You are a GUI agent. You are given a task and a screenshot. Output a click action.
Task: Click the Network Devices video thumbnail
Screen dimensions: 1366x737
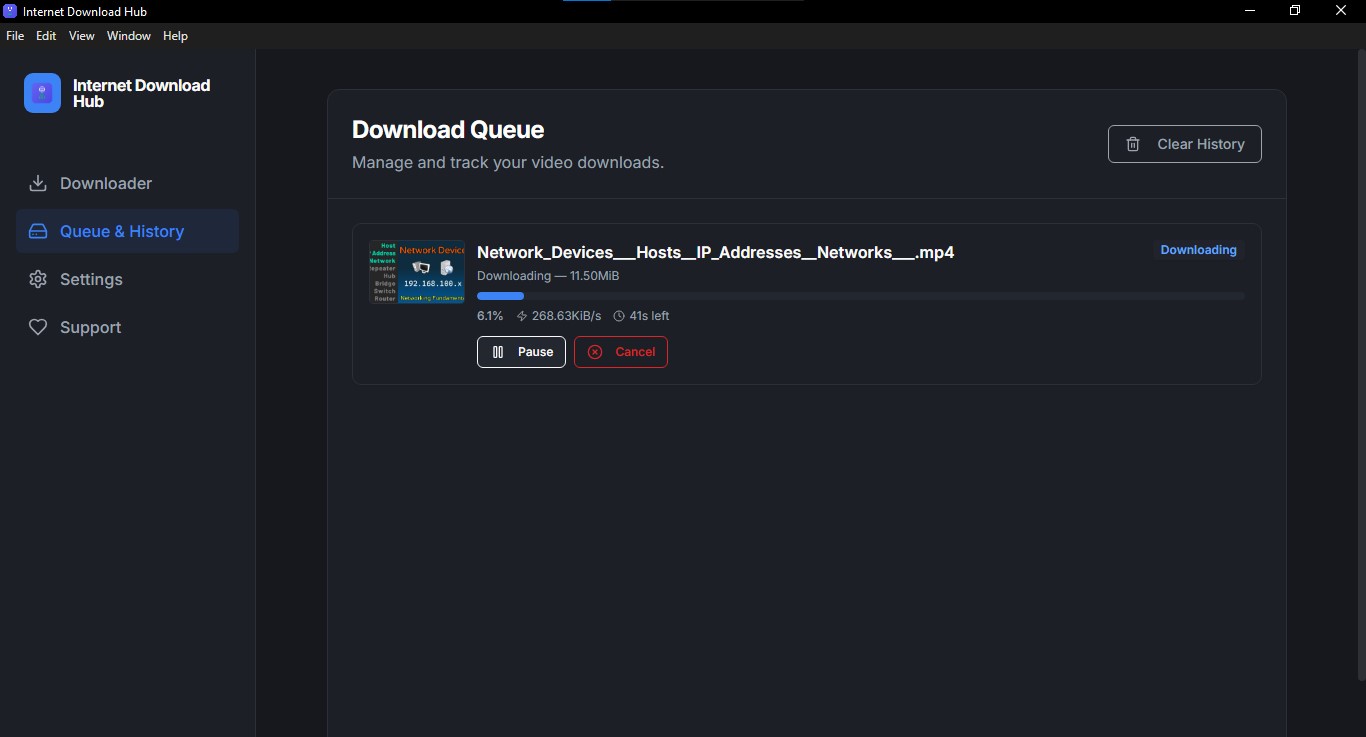coord(417,271)
